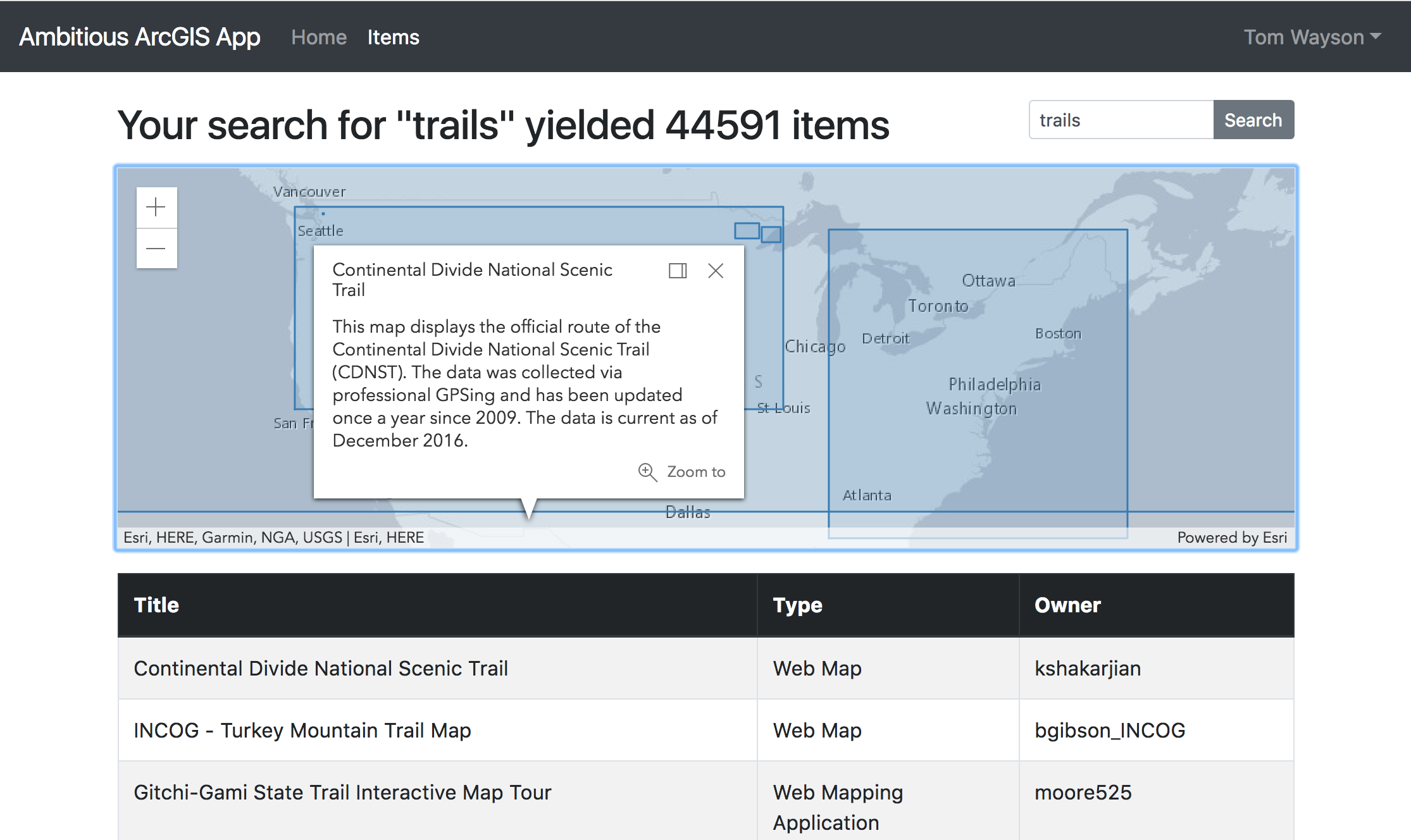The image size is (1411, 840).
Task: Click the Powered by Esri attribution
Action: [x=1231, y=538]
